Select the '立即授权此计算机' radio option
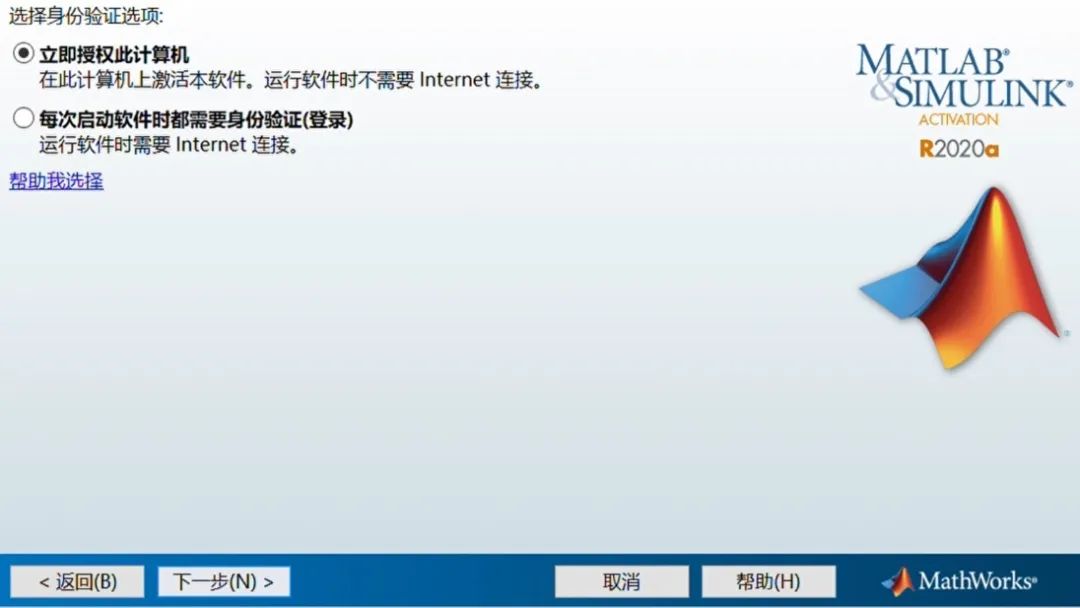1080x608 pixels. [23, 54]
